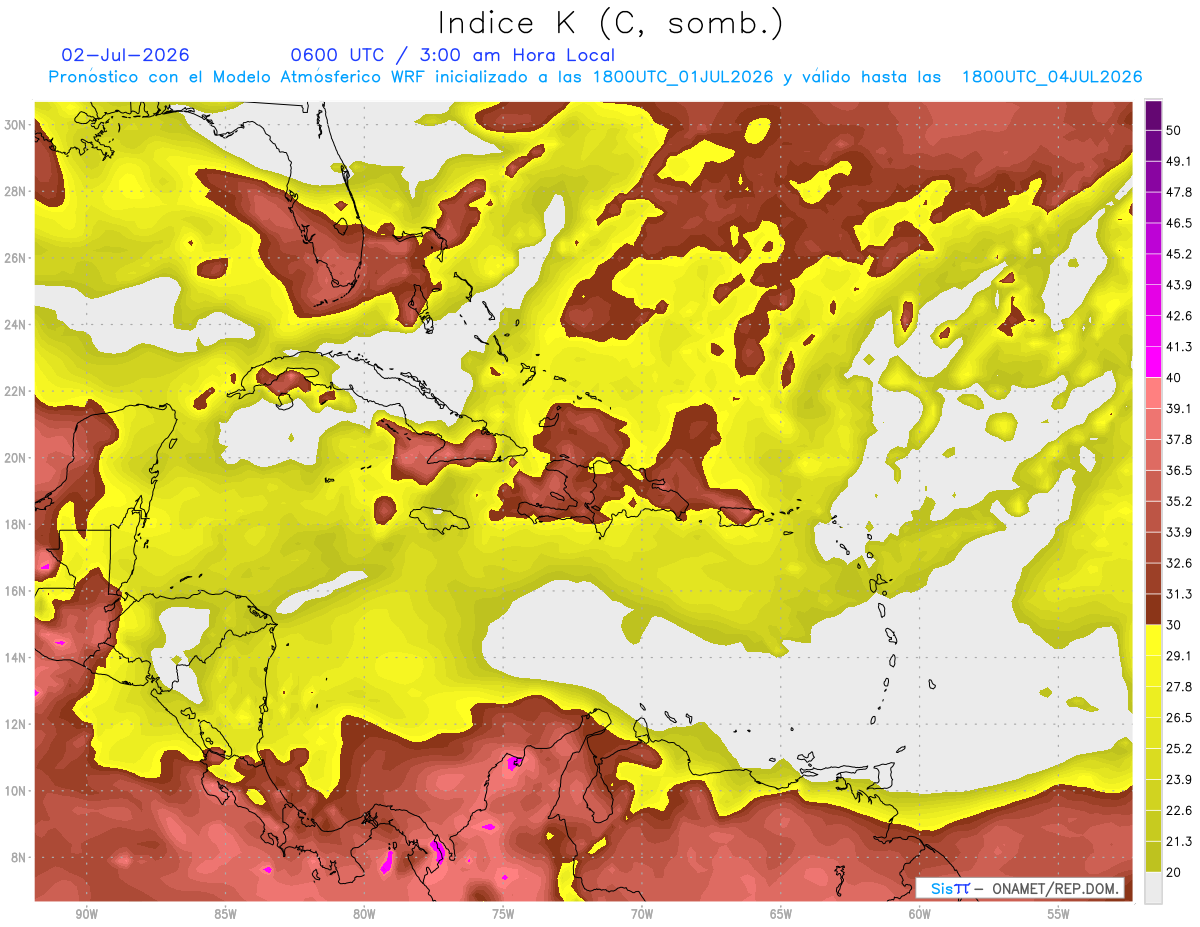Screen dimensions: 1200x927
Task: Select the '8N' latitude label
Action: pyautogui.click(x=19, y=858)
